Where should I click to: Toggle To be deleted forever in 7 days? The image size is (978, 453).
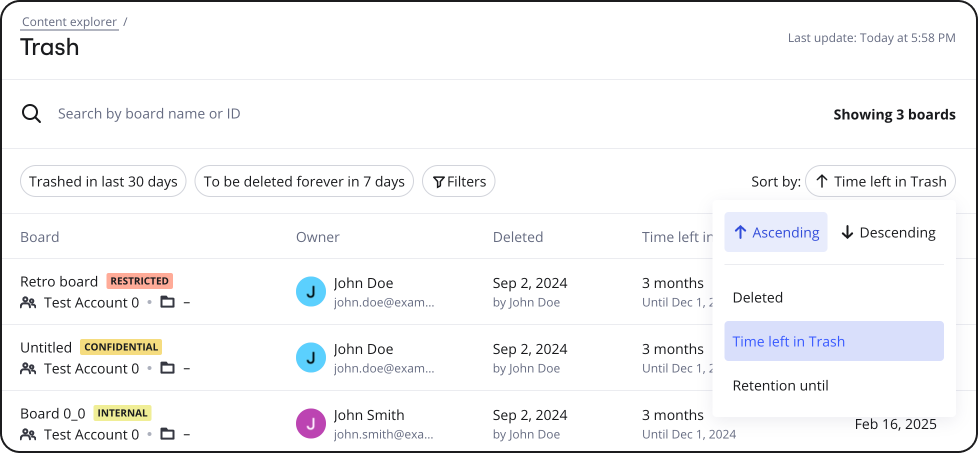click(x=304, y=182)
